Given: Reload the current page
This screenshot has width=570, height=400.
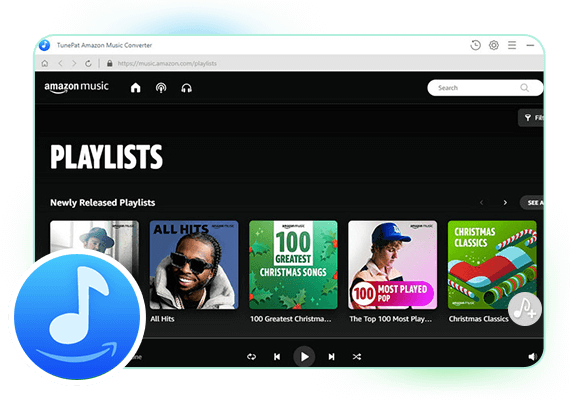Looking at the screenshot, I should pos(88,63).
